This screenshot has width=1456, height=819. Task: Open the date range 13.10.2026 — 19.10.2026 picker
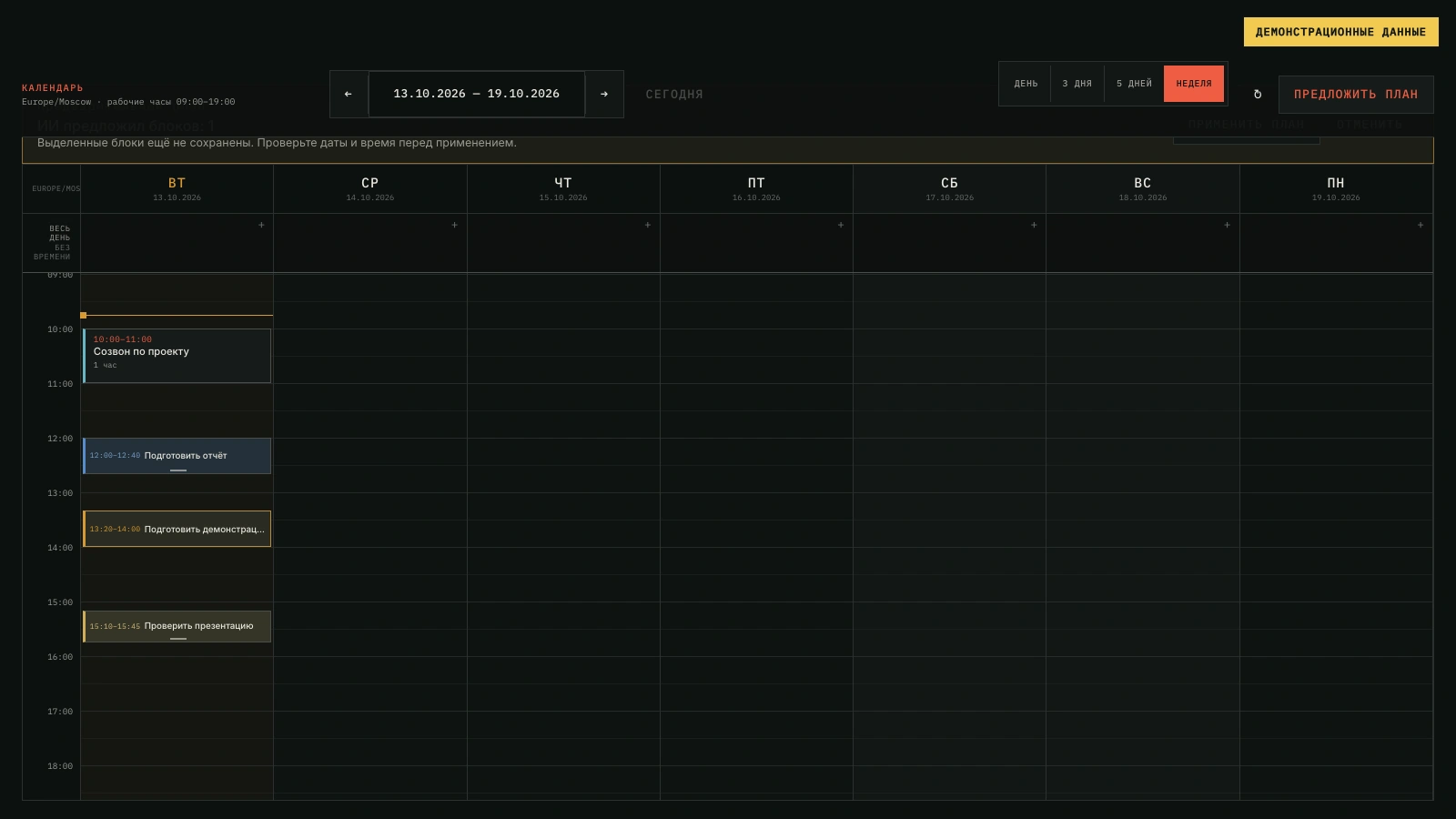(x=477, y=94)
